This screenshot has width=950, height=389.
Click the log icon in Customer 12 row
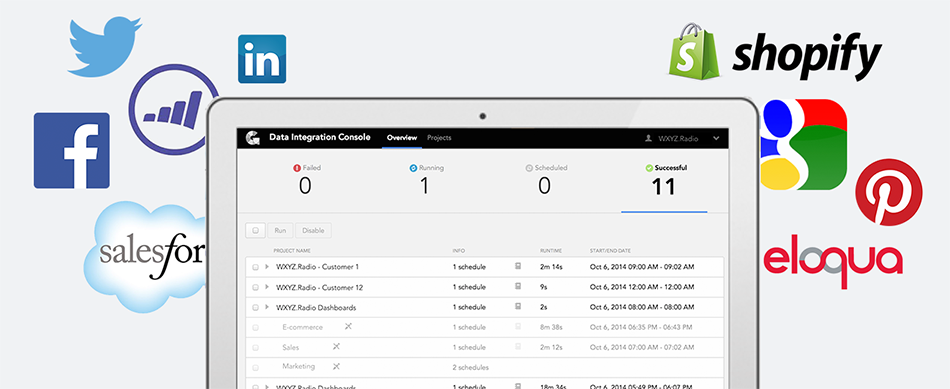[518, 287]
